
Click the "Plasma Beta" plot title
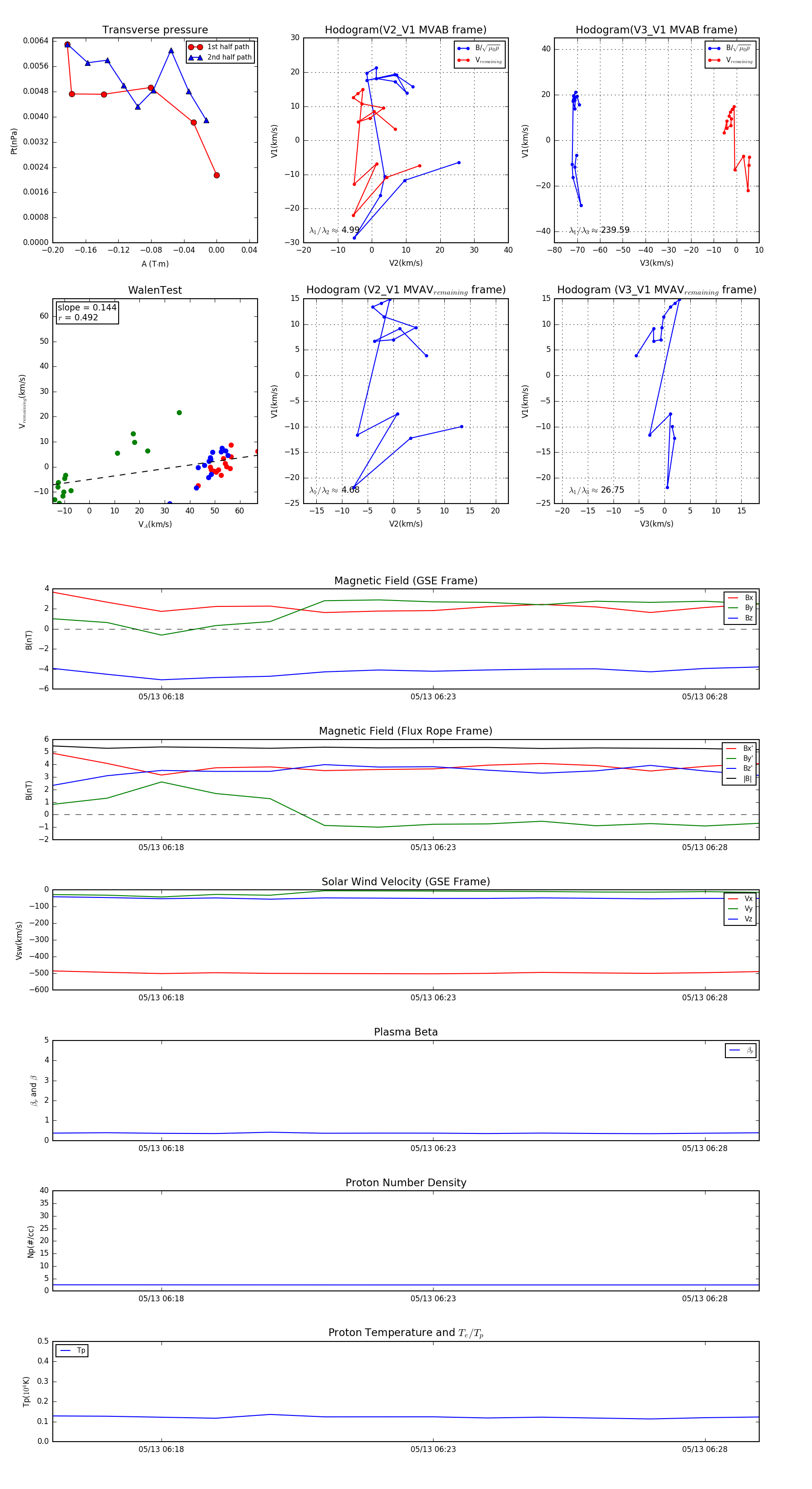coord(406,1032)
